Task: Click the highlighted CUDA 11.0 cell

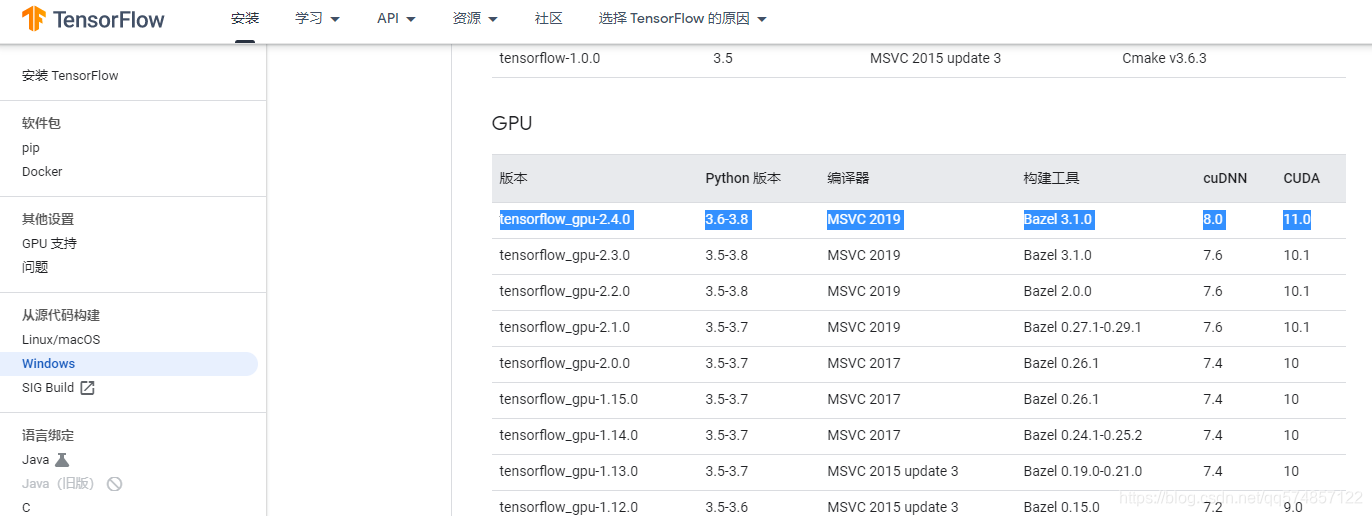Action: tap(1297, 219)
